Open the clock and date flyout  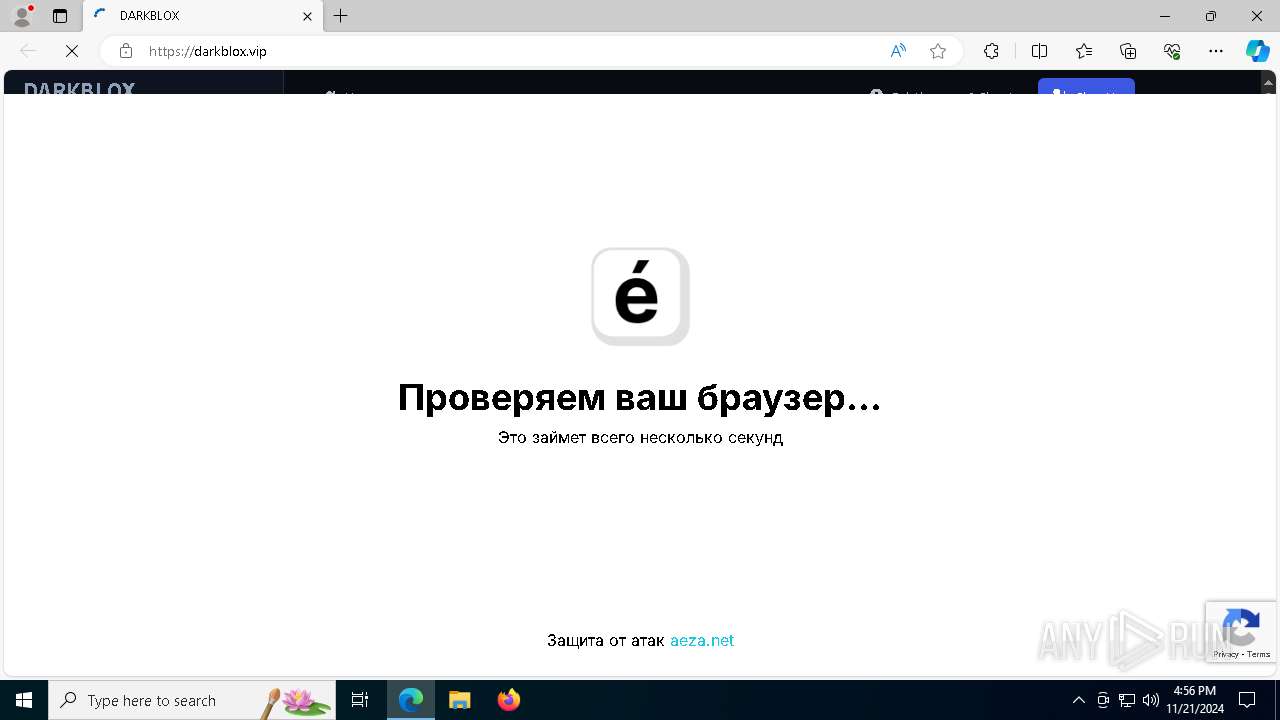pyautogui.click(x=1195, y=700)
